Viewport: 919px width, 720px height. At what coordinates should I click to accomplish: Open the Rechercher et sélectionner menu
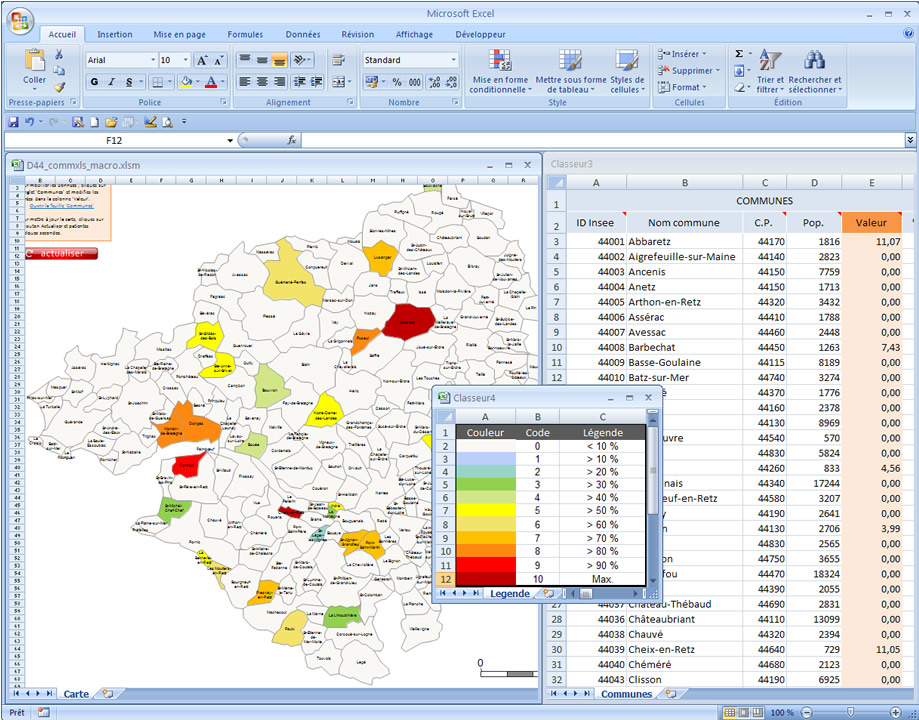(x=815, y=71)
